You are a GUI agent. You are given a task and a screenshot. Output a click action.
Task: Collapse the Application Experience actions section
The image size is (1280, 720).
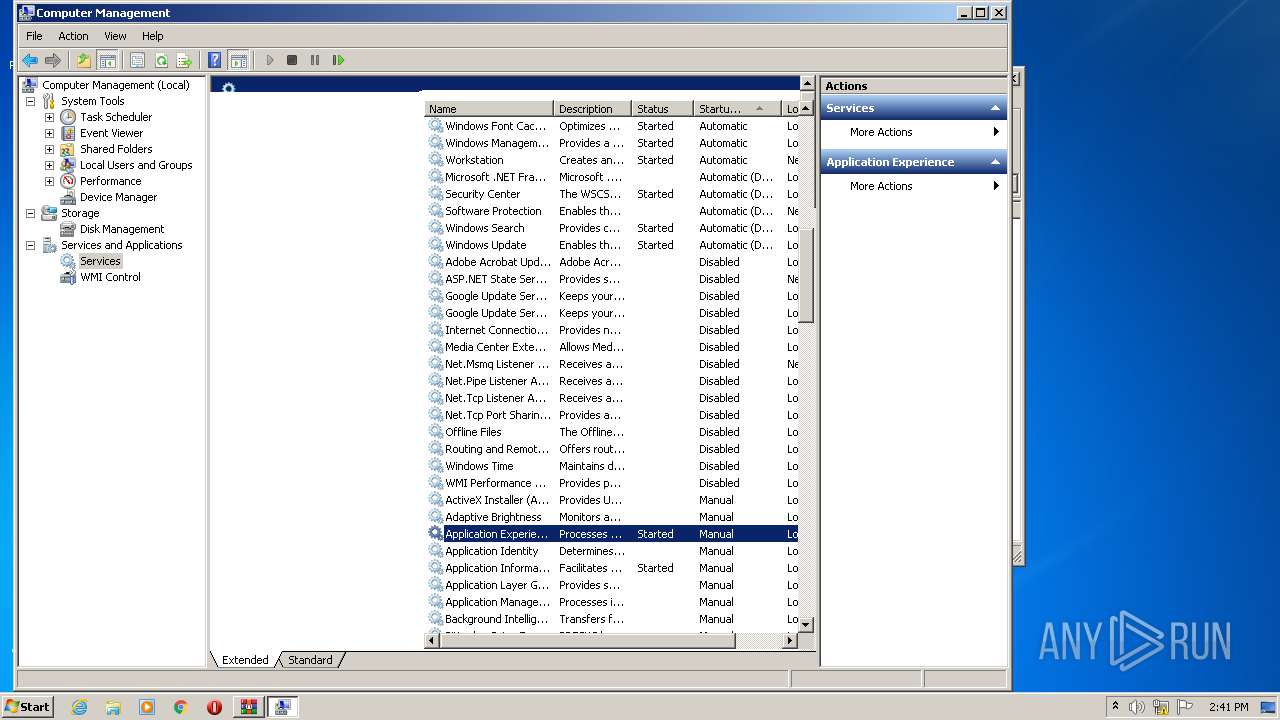(995, 162)
